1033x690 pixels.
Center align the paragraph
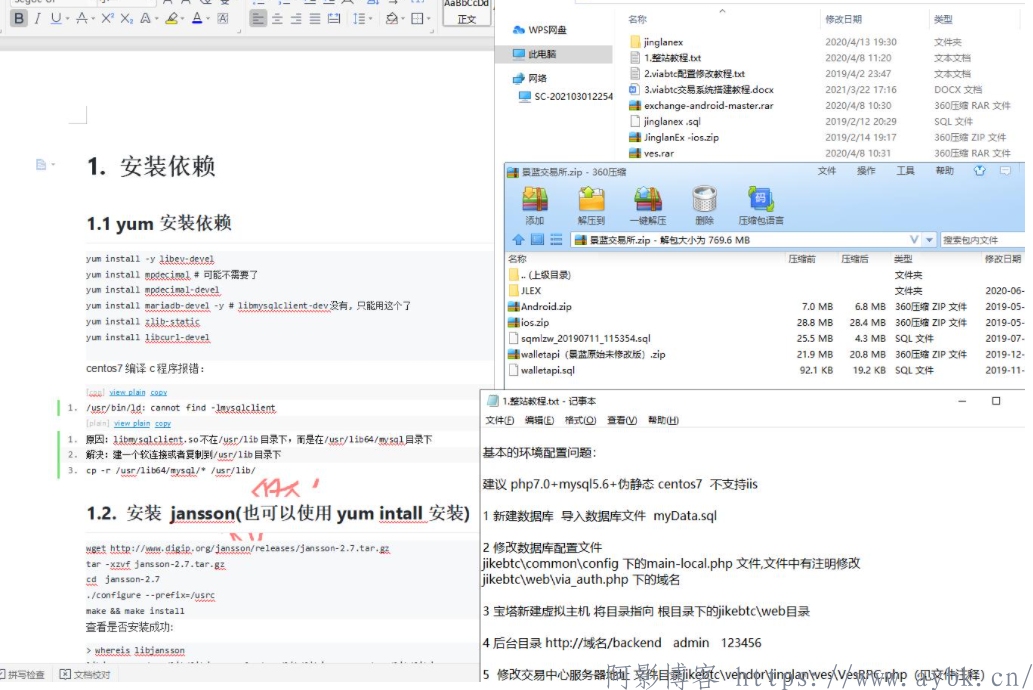click(277, 18)
